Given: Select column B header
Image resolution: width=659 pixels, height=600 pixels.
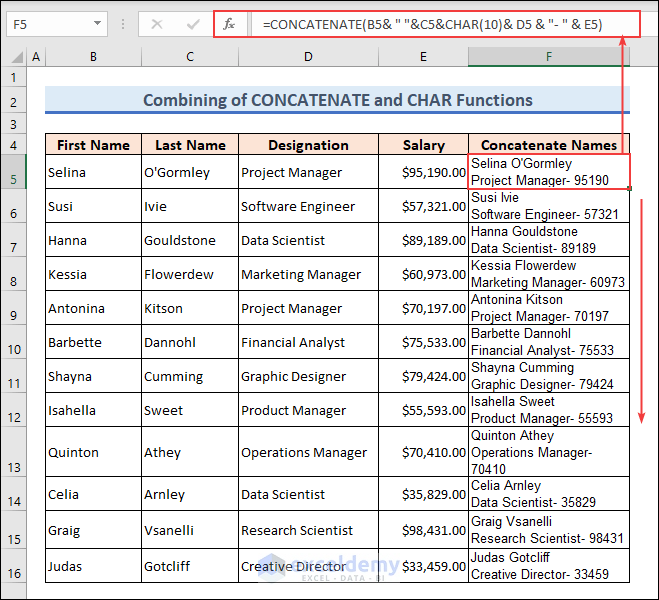Looking at the screenshot, I should pos(93,57).
